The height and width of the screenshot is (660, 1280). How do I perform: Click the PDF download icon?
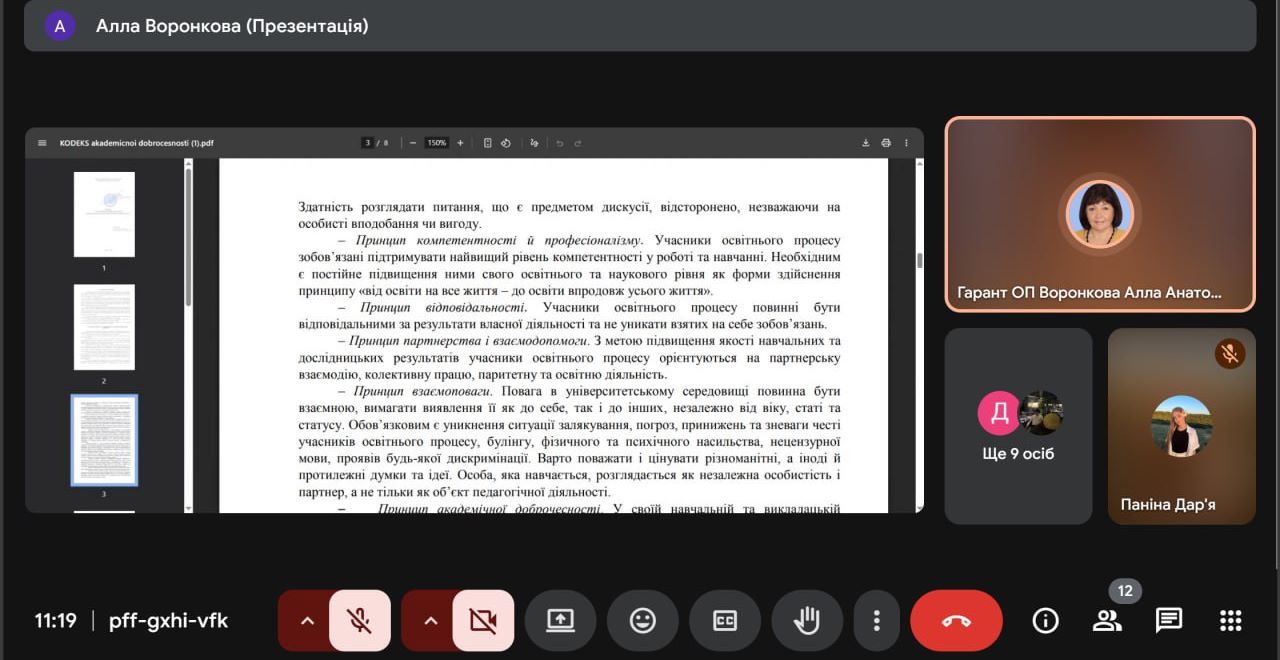[x=866, y=143]
